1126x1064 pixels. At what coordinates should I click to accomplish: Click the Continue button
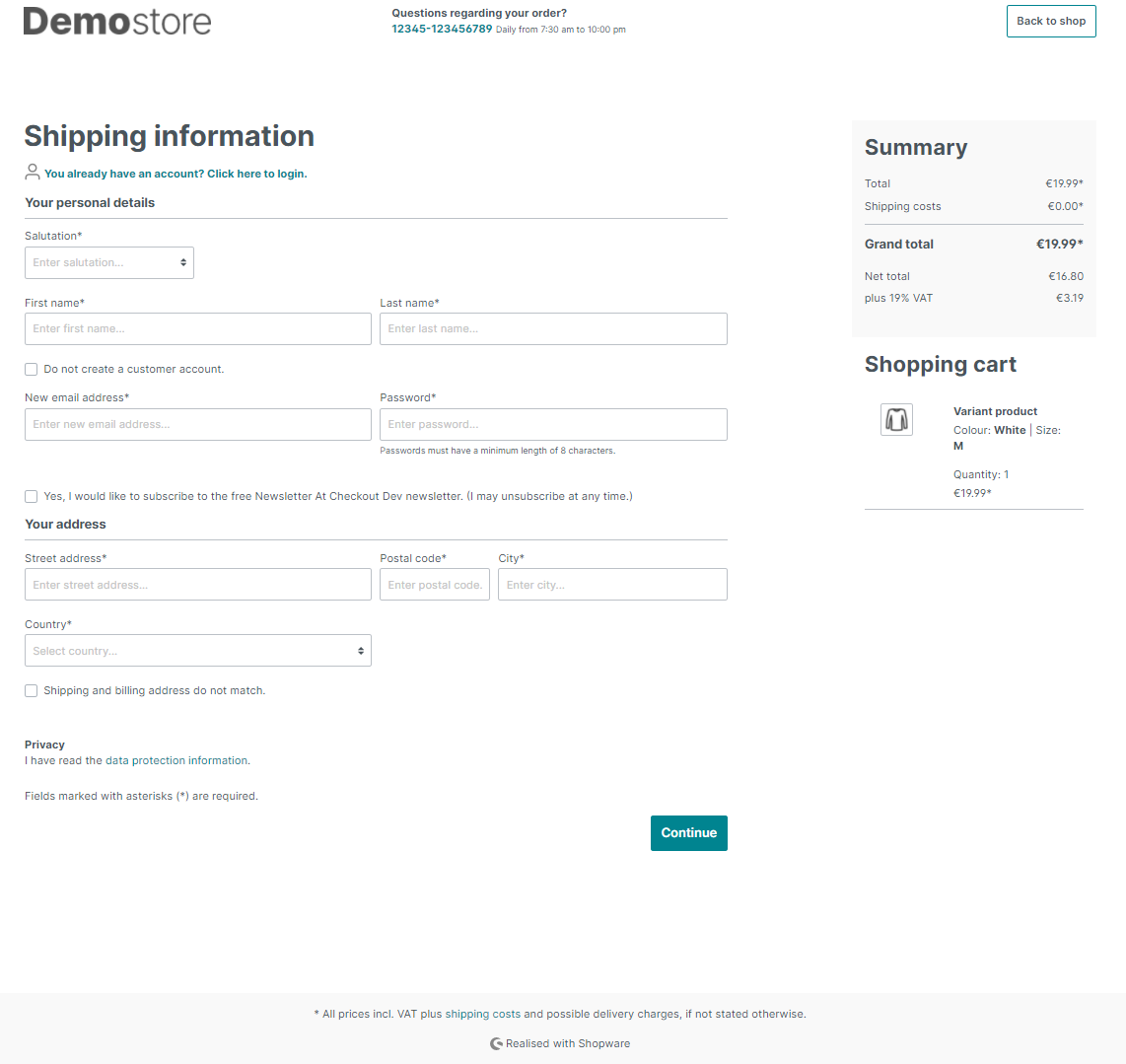tap(688, 832)
